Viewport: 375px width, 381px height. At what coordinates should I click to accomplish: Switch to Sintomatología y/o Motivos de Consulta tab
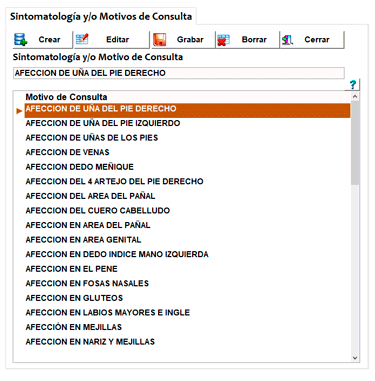101,16
